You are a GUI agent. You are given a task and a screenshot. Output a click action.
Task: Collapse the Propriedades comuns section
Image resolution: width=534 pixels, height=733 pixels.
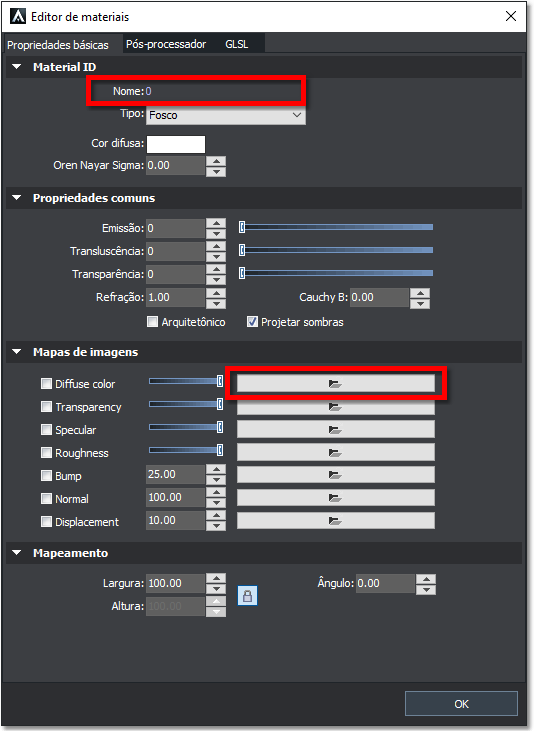[17, 198]
